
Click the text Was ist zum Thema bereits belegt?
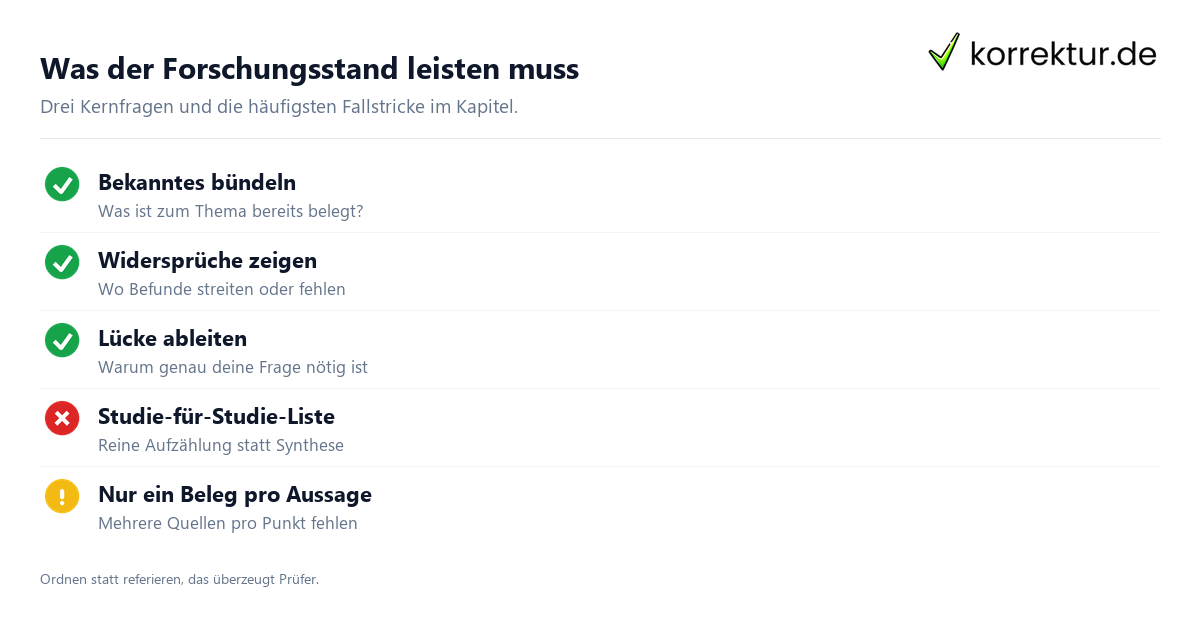click(x=231, y=211)
